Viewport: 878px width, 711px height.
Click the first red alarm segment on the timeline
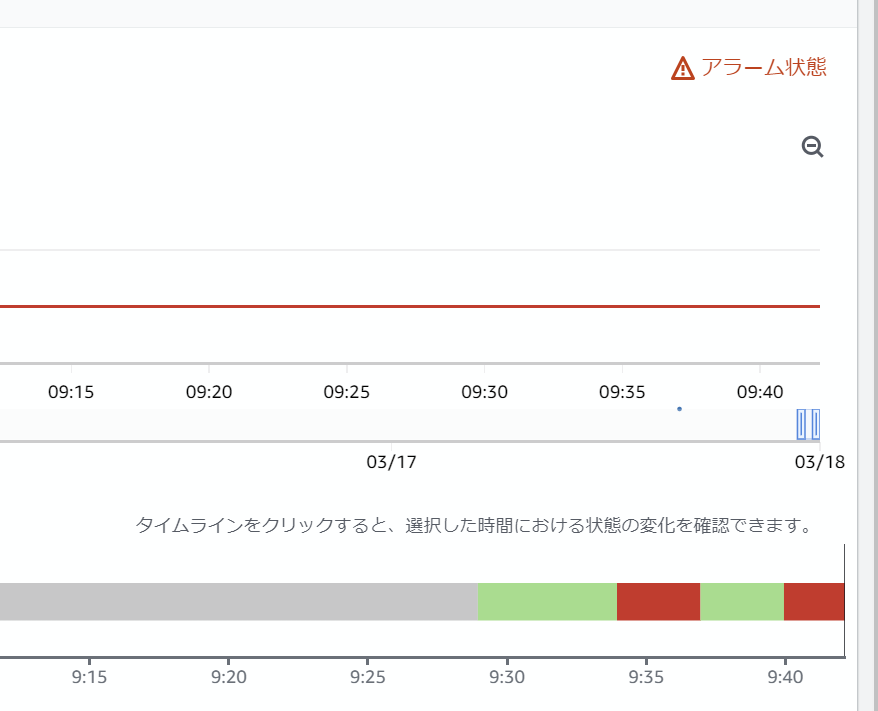tap(658, 601)
